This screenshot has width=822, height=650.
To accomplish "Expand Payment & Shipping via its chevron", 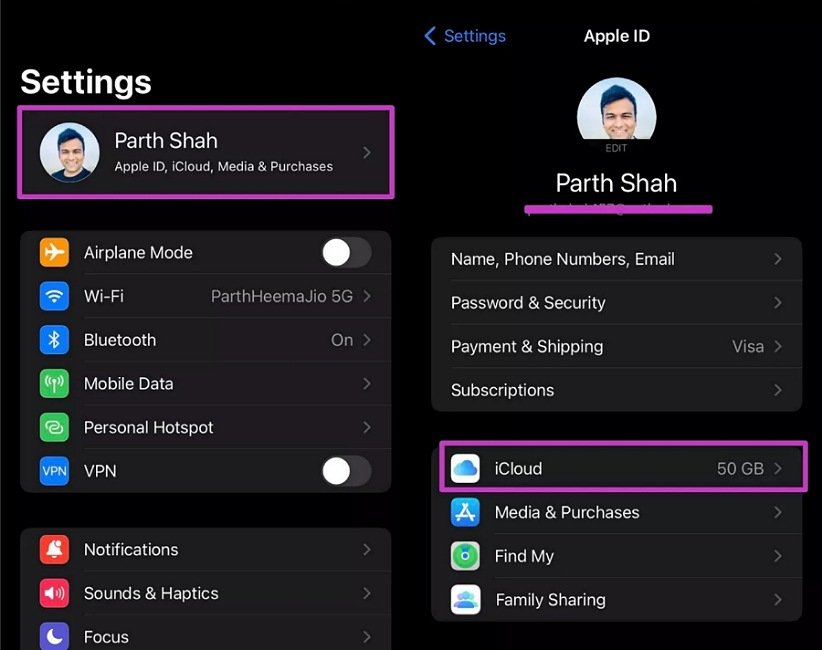I will pyautogui.click(x=778, y=347).
